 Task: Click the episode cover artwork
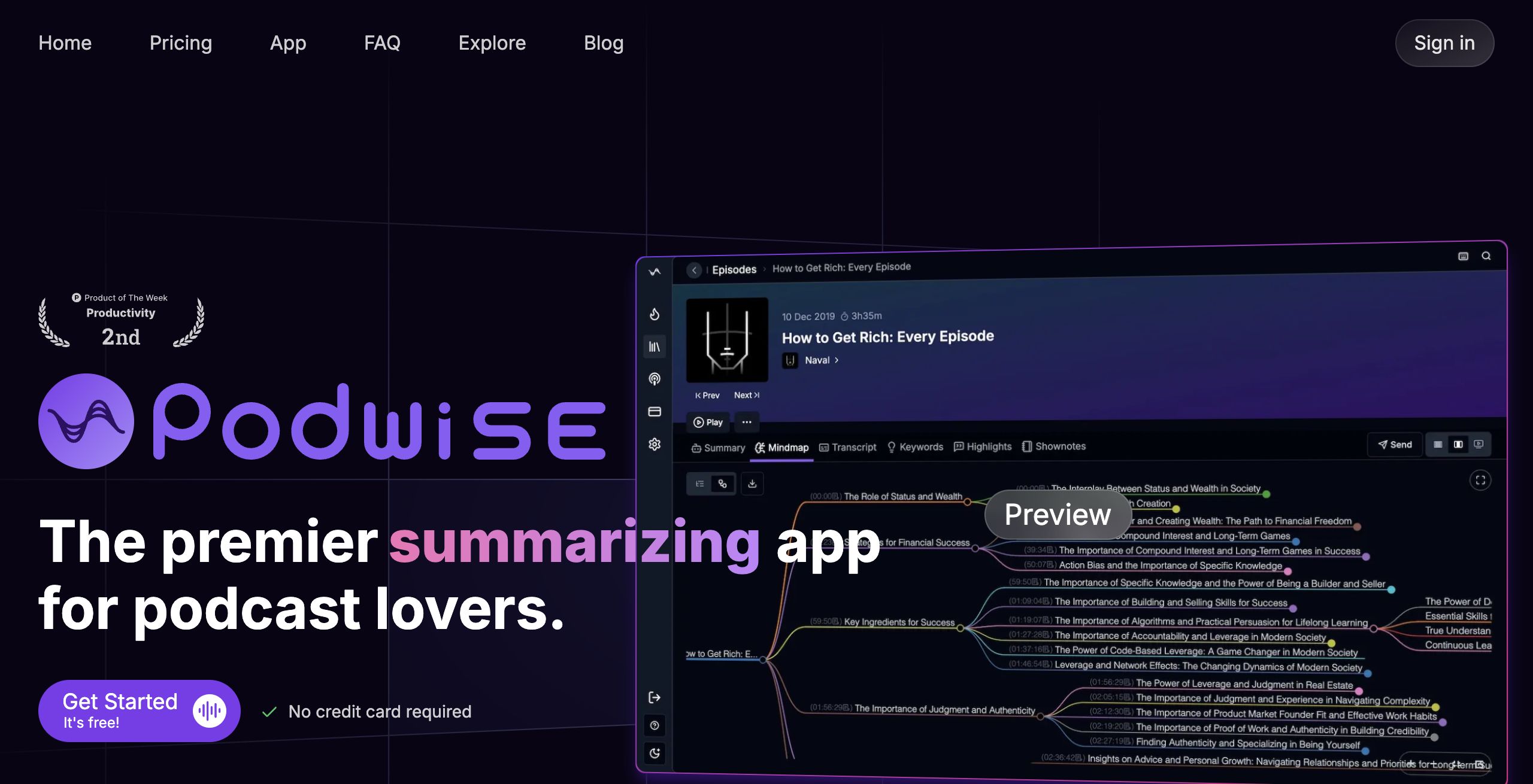coord(727,339)
